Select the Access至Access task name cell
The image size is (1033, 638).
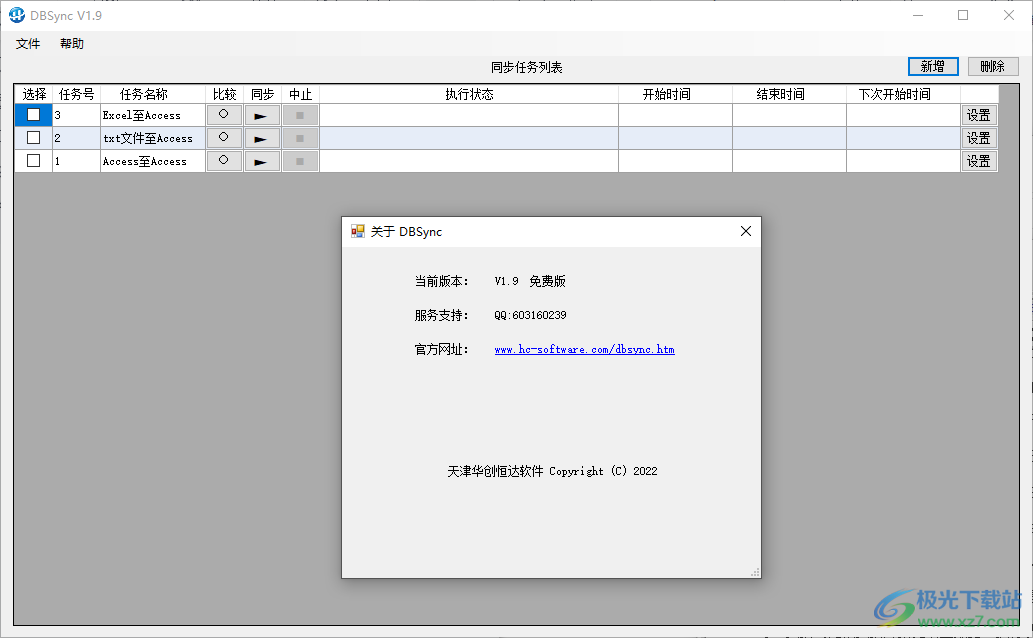tap(153, 161)
